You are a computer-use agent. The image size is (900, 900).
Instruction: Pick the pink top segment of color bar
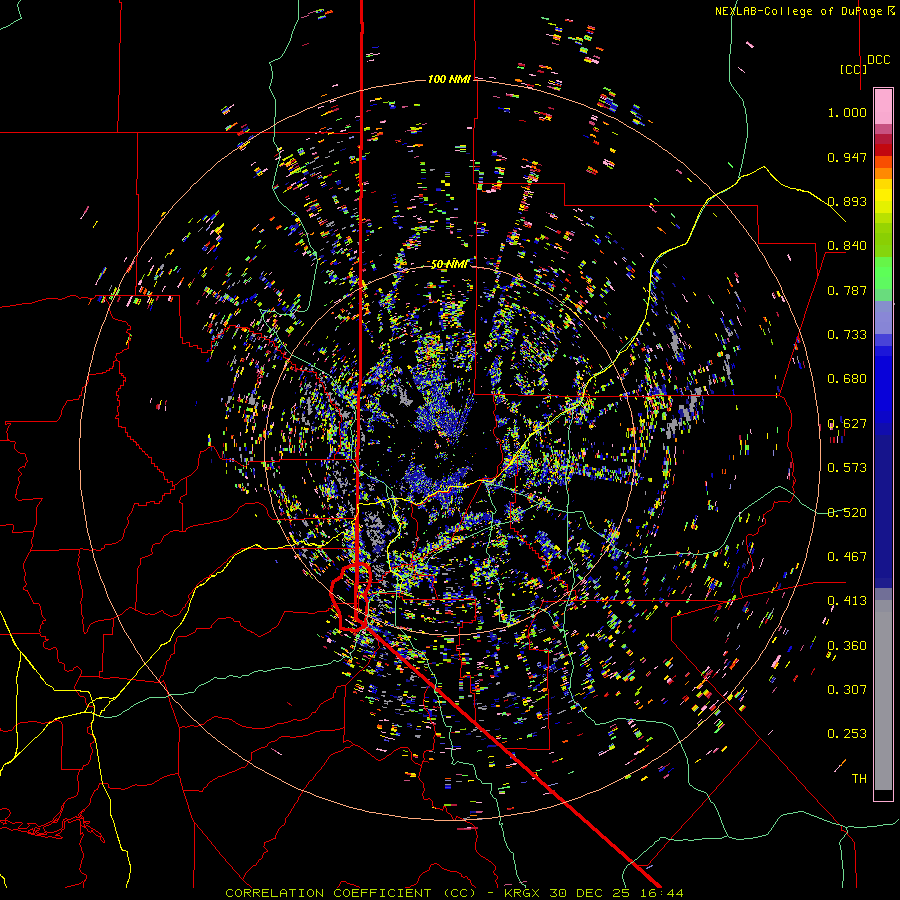(883, 106)
